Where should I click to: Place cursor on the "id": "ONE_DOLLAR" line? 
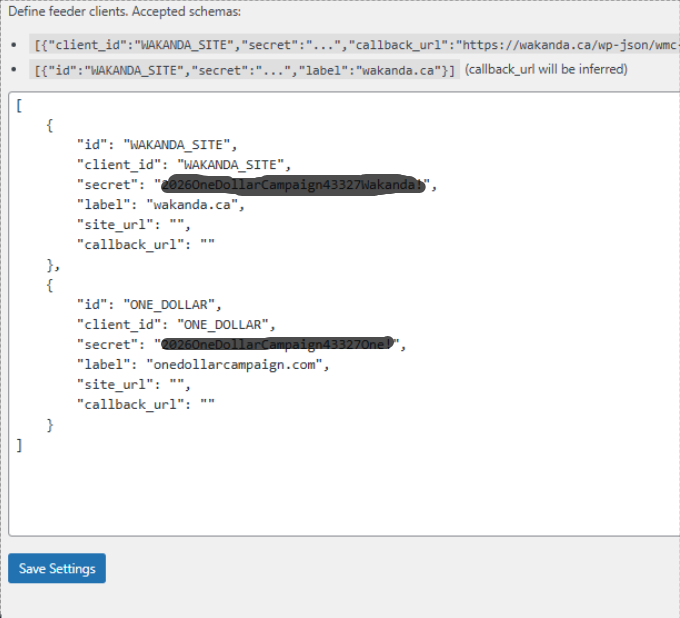tap(149, 305)
